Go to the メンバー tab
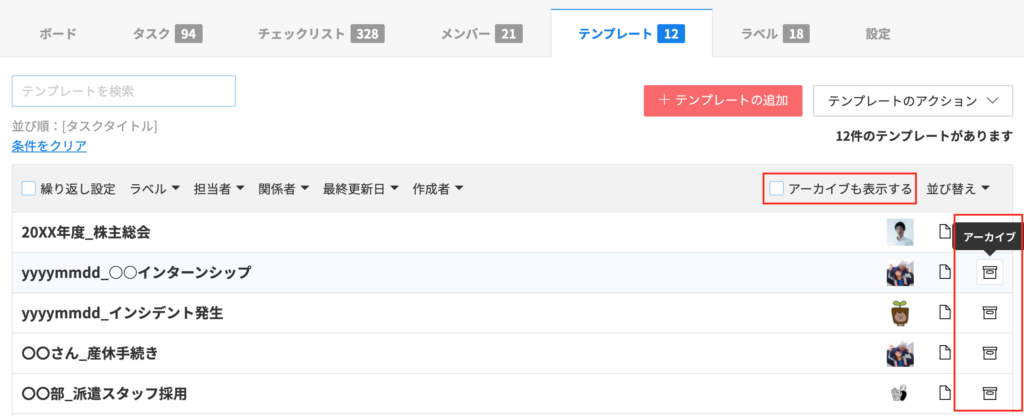This screenshot has height=416, width=1024. pos(480,34)
